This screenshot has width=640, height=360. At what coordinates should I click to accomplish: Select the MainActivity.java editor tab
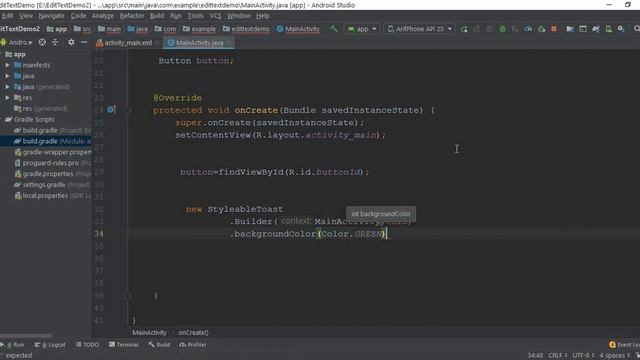199,43
